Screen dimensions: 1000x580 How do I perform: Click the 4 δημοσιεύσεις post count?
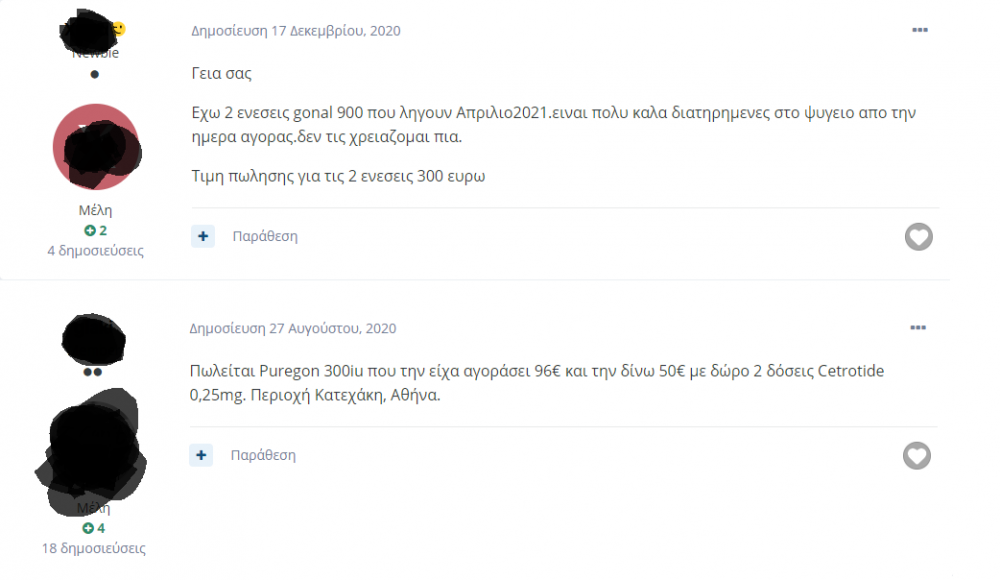point(95,251)
